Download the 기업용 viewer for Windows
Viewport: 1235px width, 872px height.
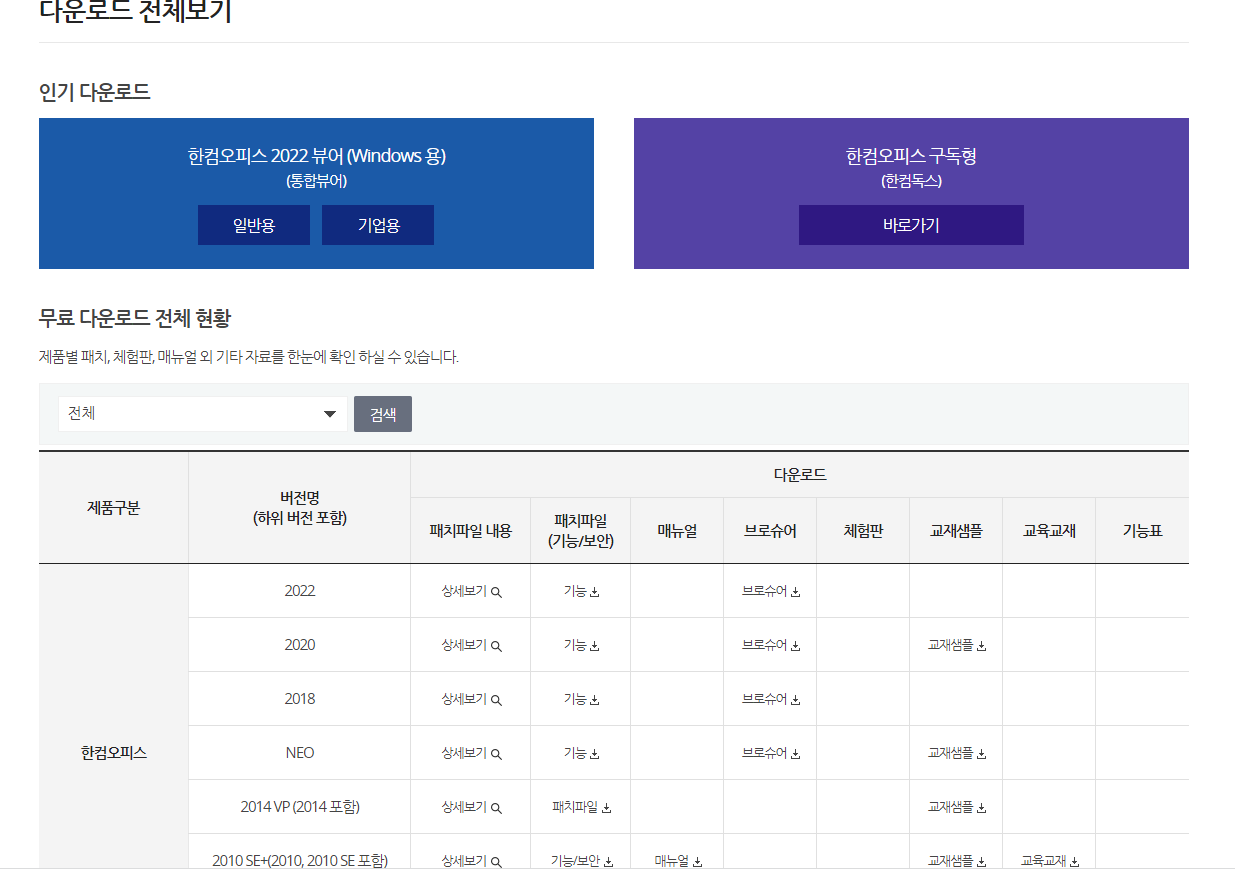coord(378,225)
